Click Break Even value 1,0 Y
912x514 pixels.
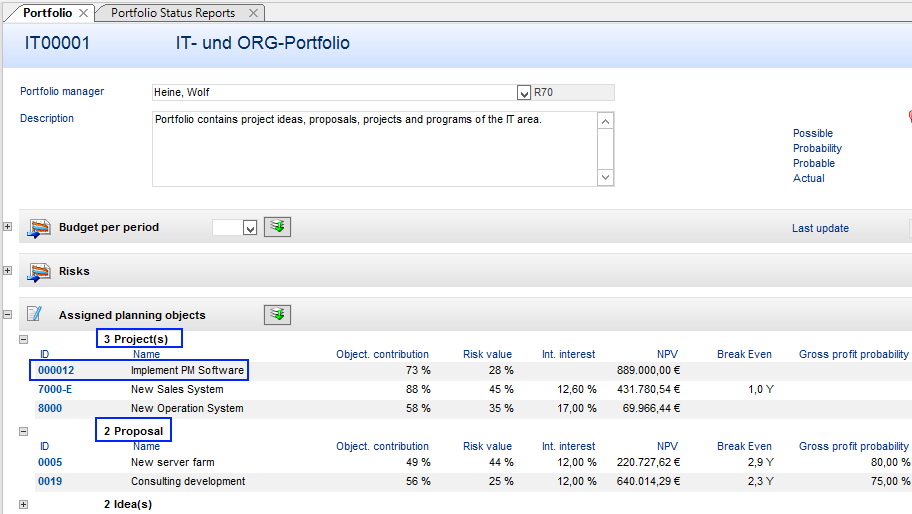(x=761, y=390)
